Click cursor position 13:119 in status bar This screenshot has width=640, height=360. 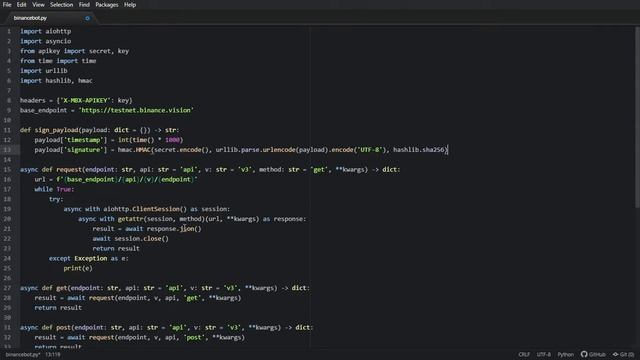tap(53, 354)
